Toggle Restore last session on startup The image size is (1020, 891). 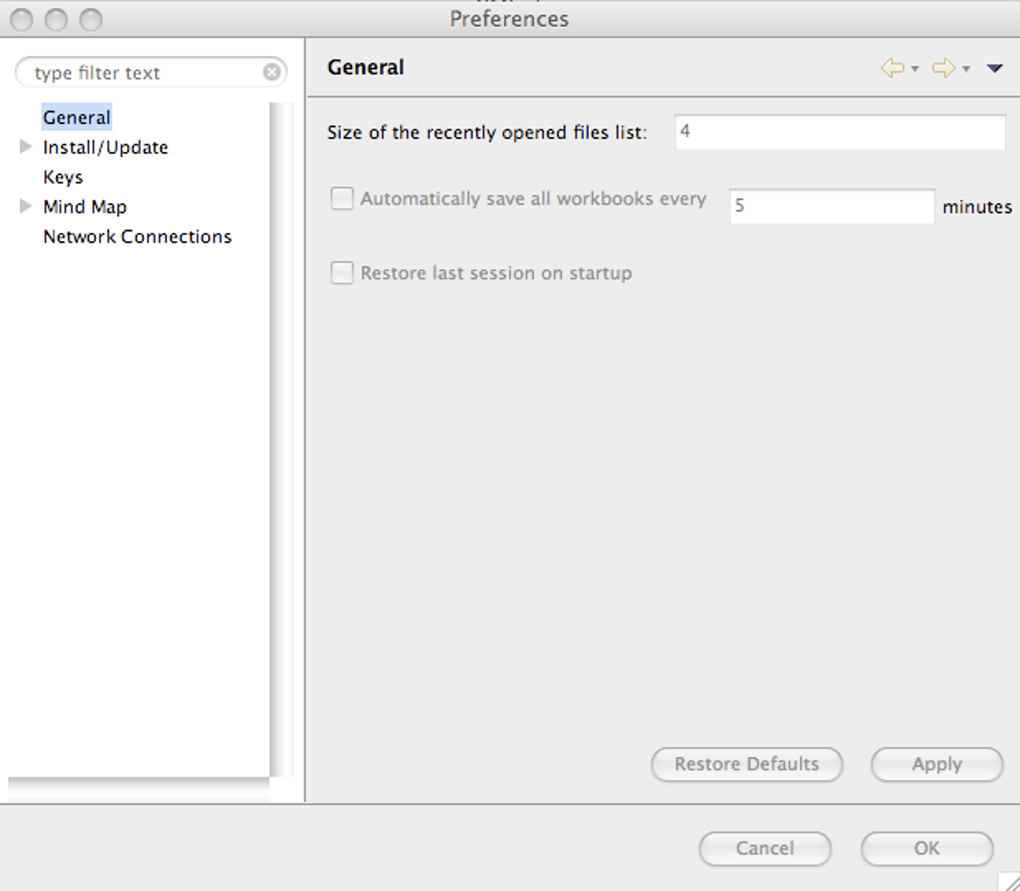pos(342,273)
